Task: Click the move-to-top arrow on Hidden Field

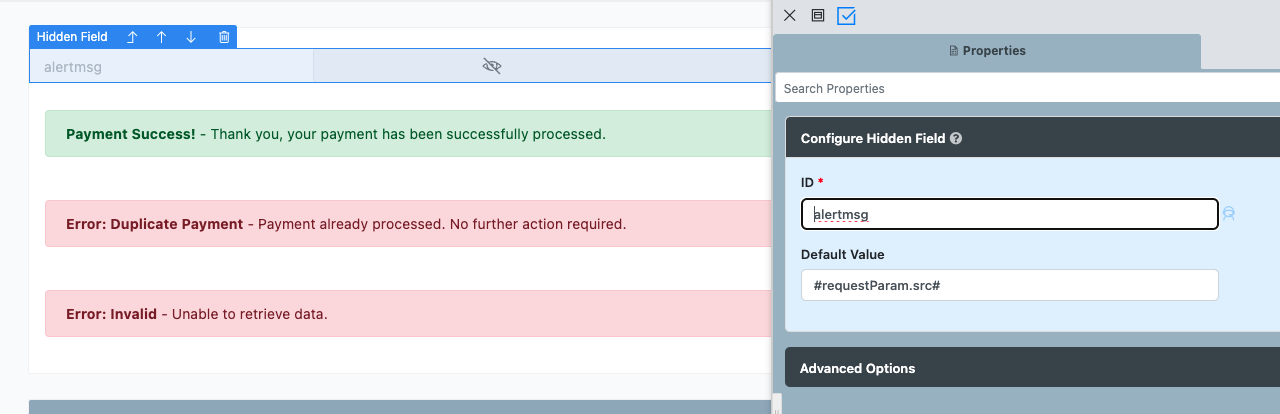Action: click(x=132, y=37)
